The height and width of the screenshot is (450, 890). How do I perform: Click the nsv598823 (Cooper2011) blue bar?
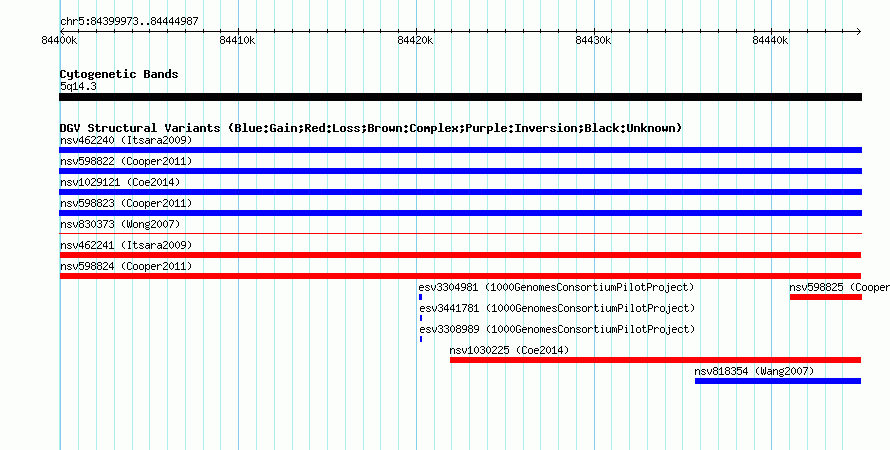click(x=460, y=213)
